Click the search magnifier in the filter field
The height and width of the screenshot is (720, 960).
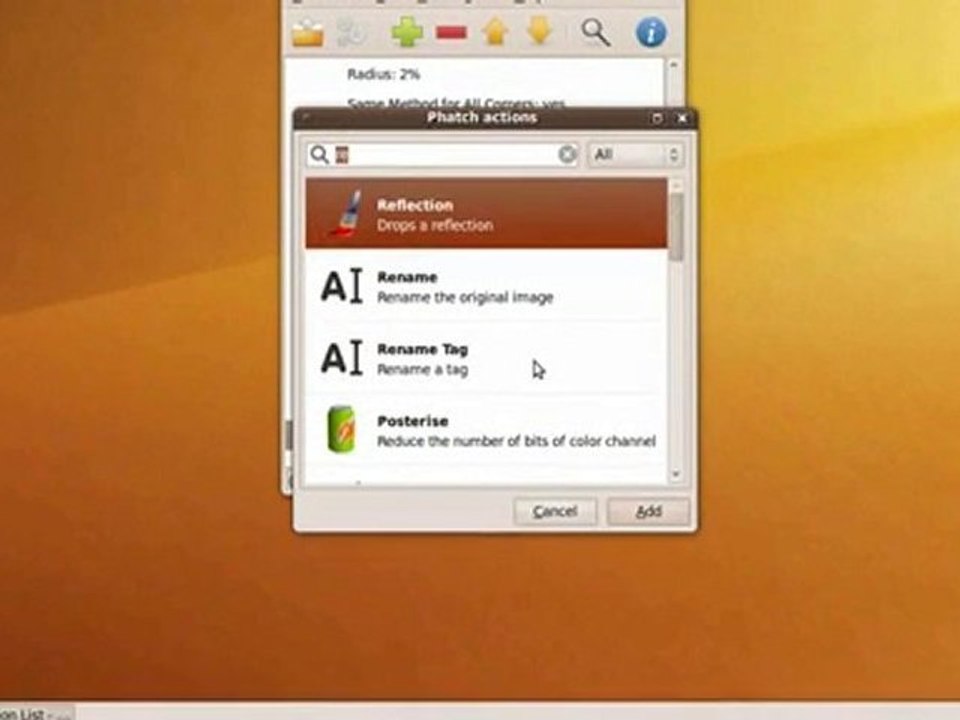point(319,154)
